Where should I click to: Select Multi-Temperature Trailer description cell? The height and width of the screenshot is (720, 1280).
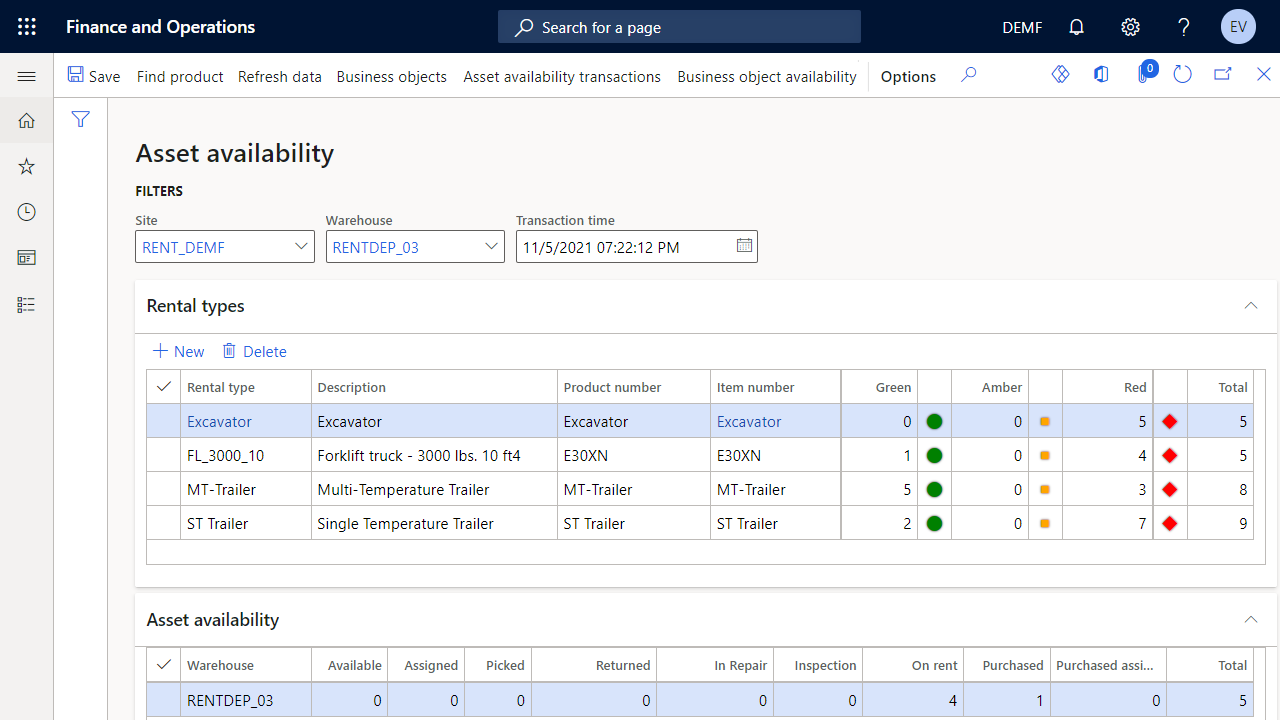[x=434, y=489]
